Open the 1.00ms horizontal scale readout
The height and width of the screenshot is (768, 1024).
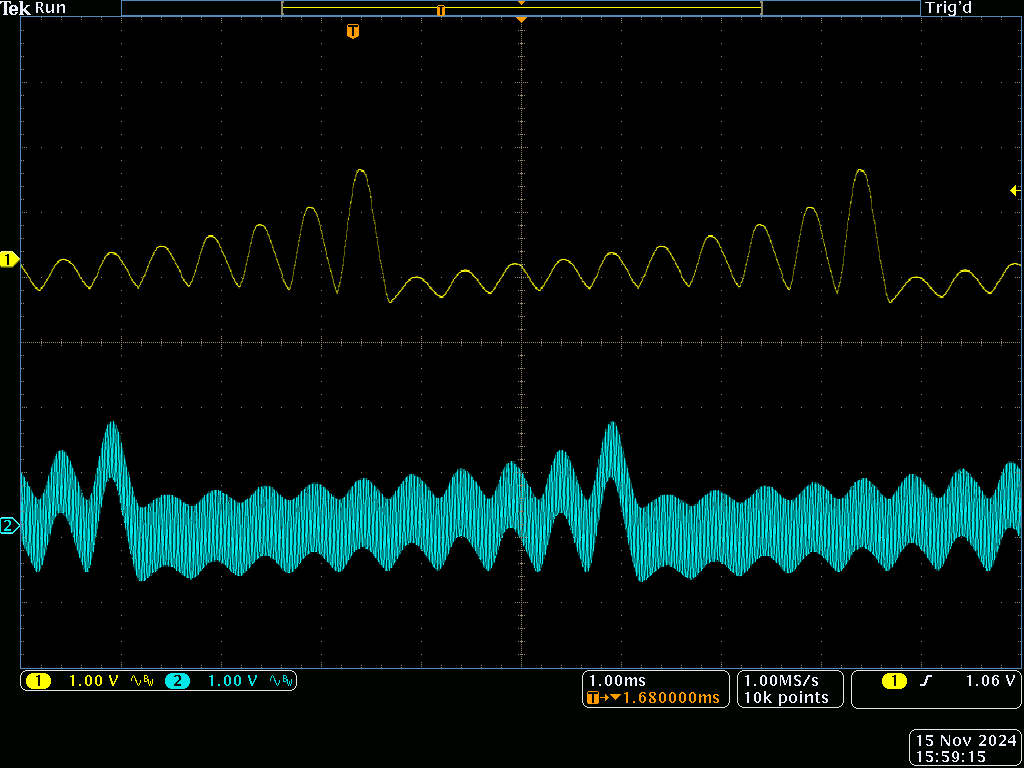(616, 680)
